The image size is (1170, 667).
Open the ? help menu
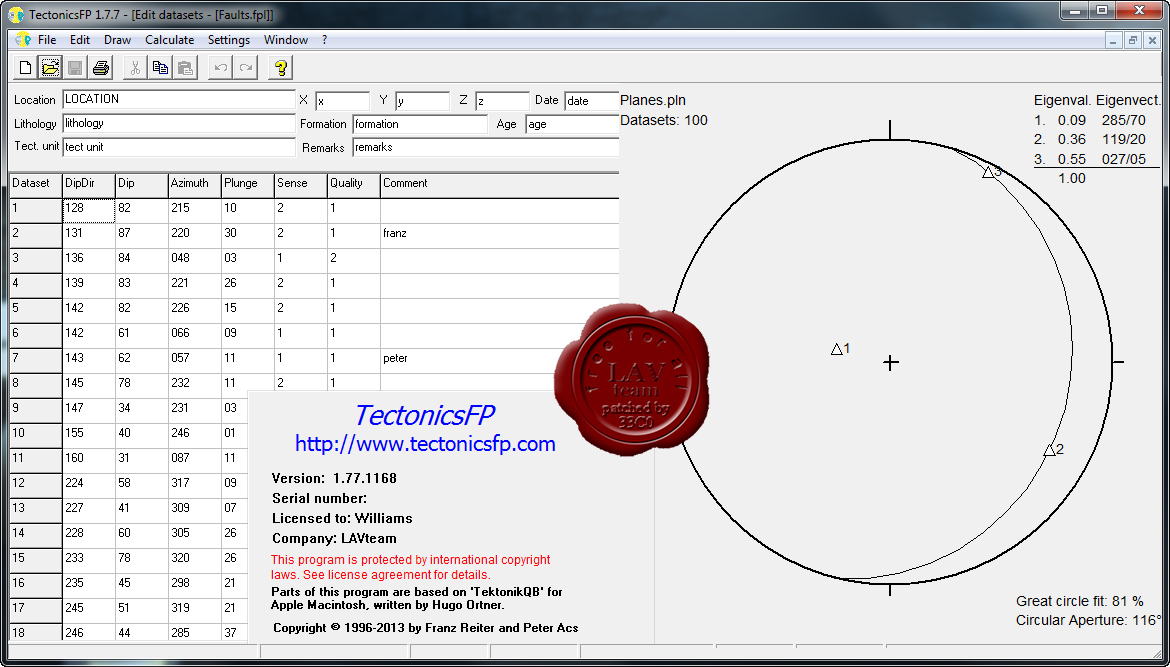(x=325, y=40)
